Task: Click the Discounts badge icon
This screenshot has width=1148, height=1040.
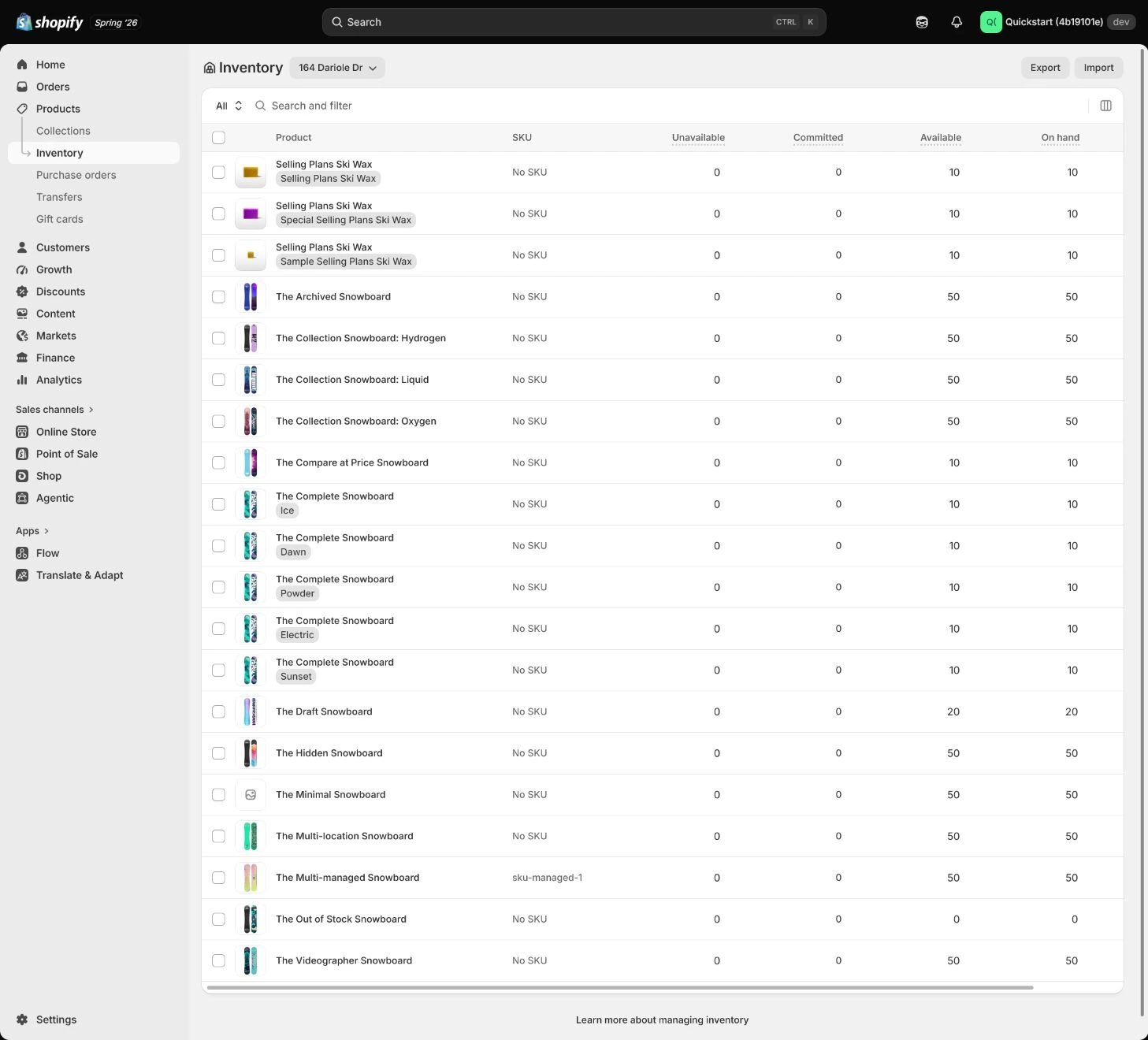Action: pyautogui.click(x=22, y=292)
